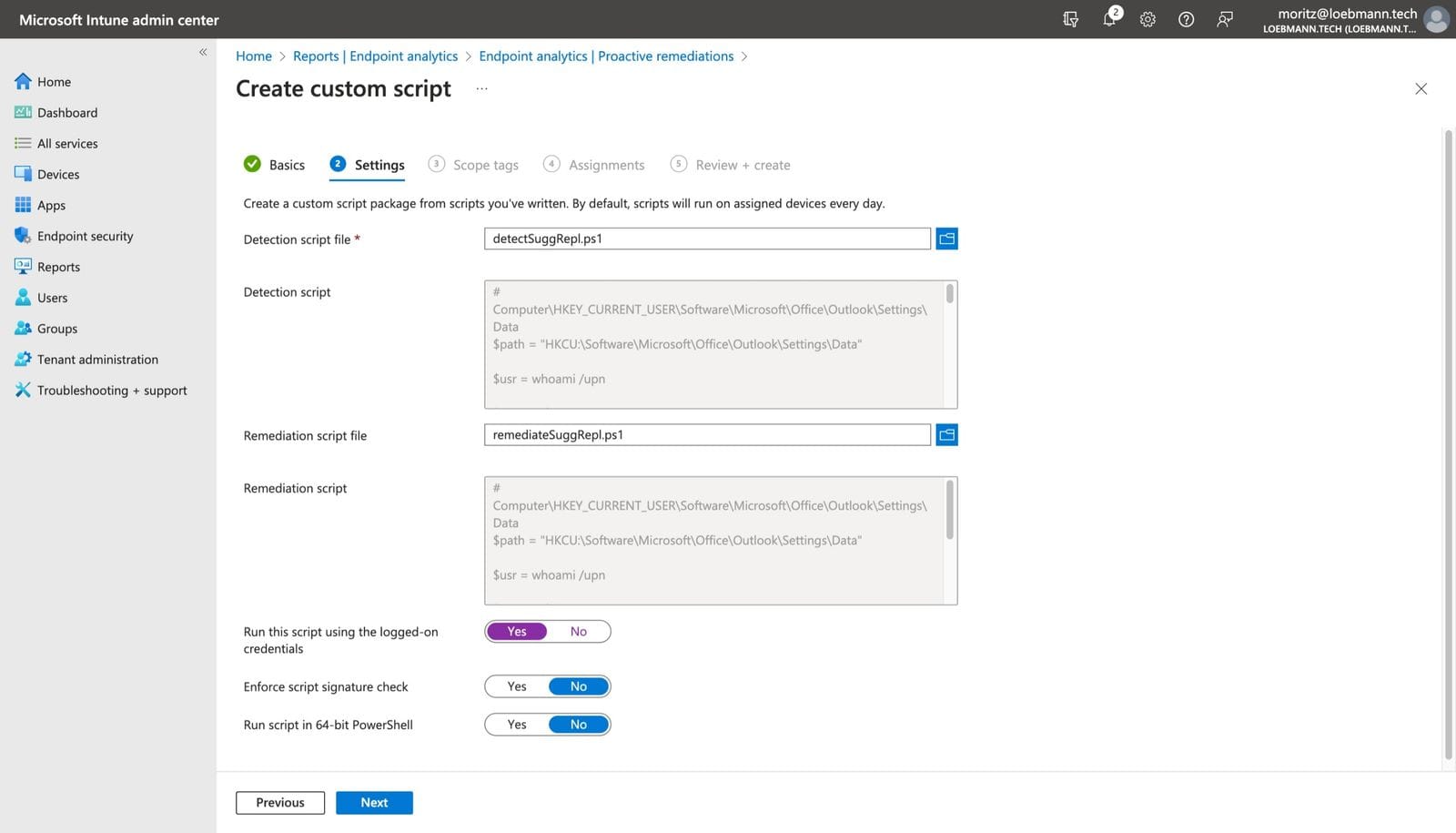Set logged-on credentials to No
The image size is (1456, 833).
click(579, 632)
